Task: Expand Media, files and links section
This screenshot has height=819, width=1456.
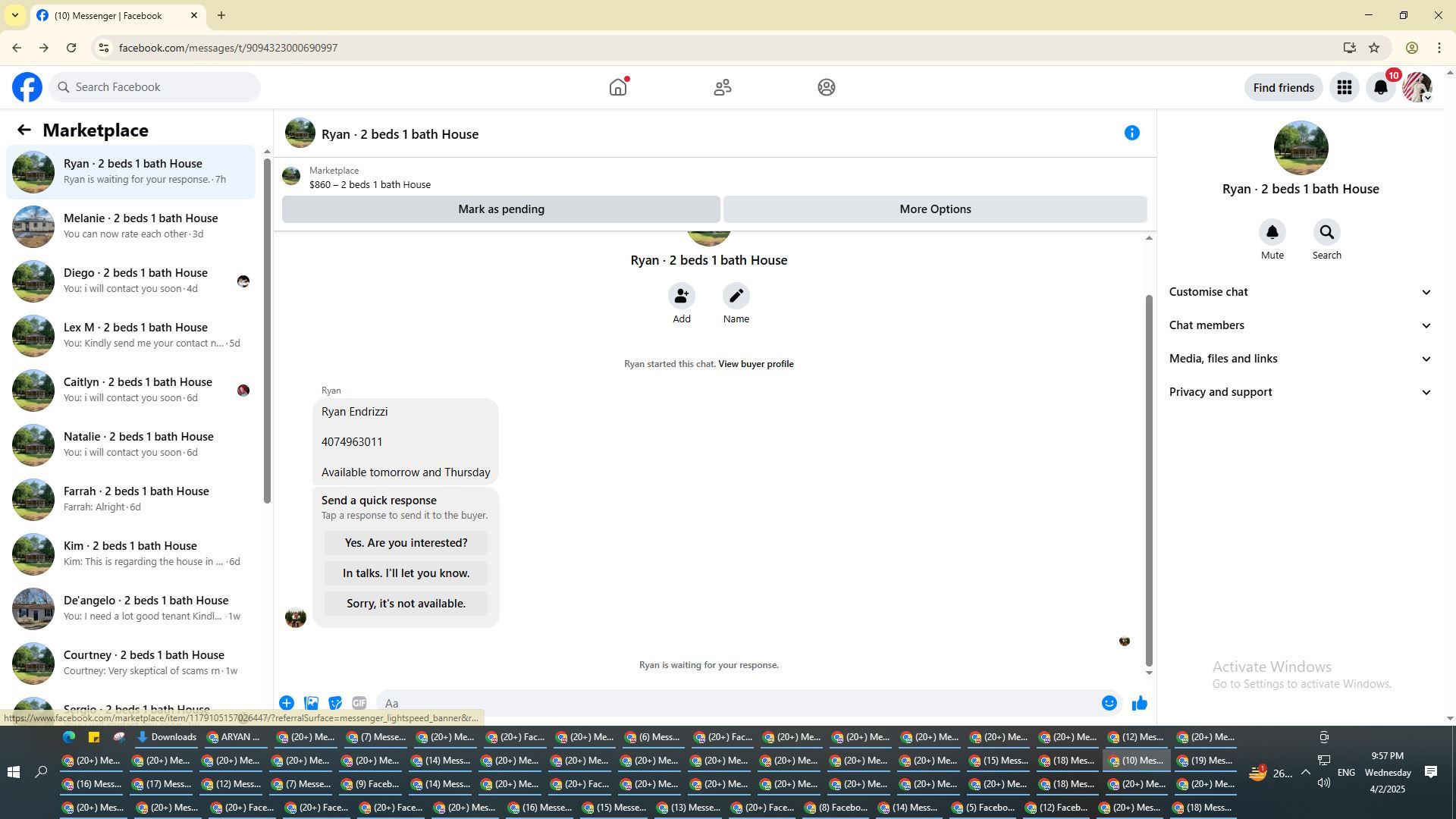Action: 1300,359
